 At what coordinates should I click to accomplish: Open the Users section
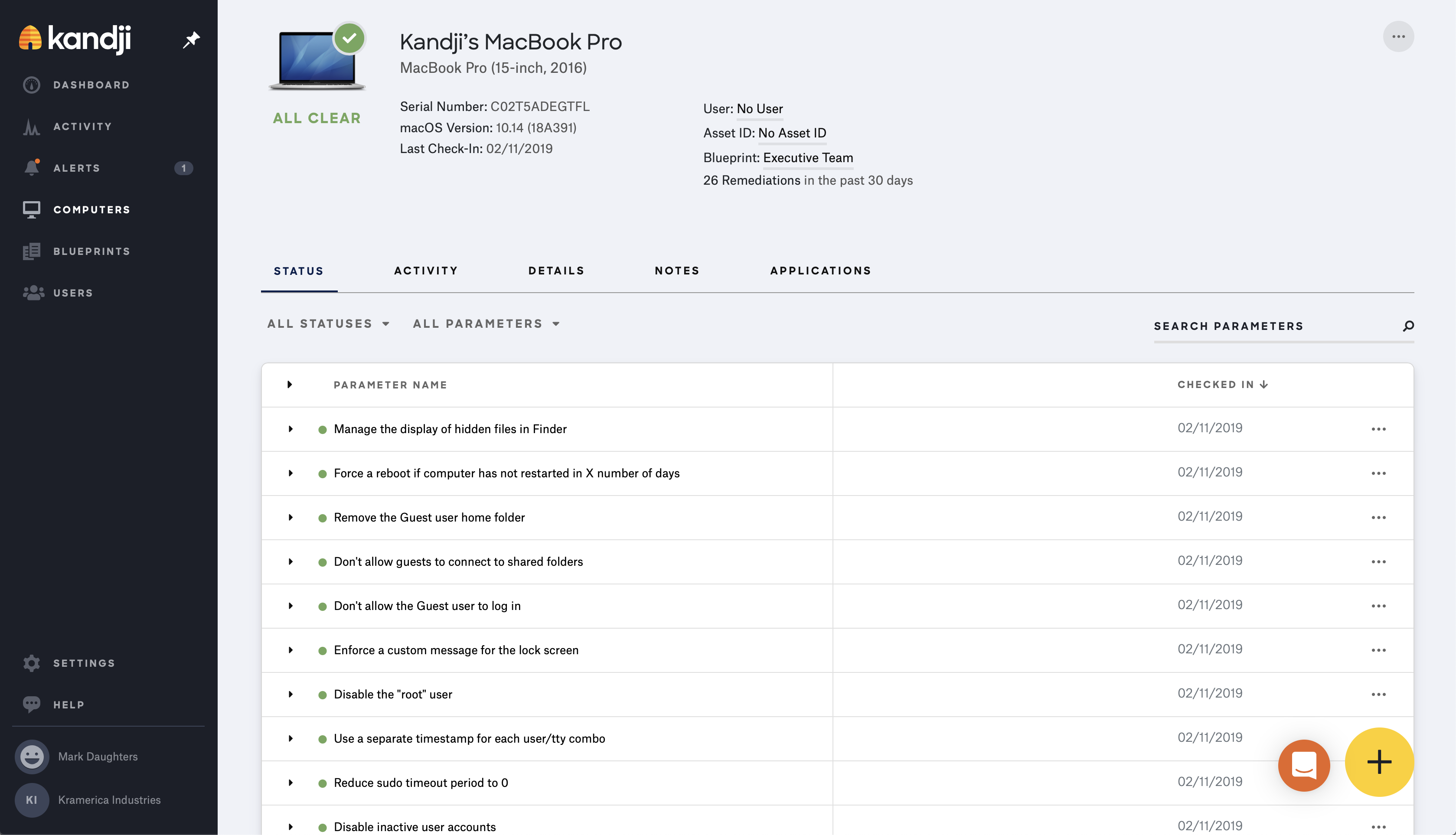[x=73, y=293]
